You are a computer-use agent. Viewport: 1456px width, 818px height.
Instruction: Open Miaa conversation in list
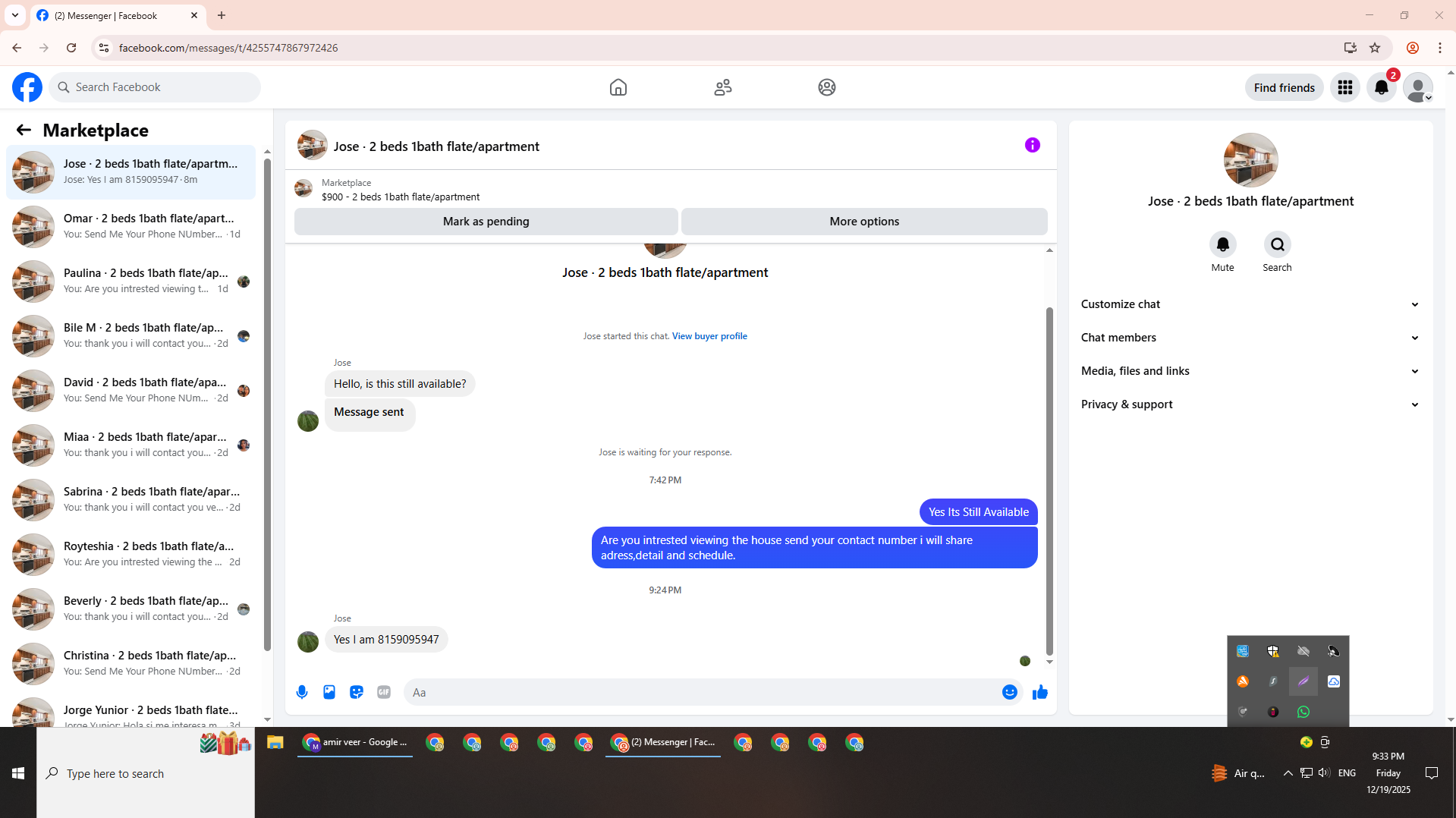tap(131, 445)
